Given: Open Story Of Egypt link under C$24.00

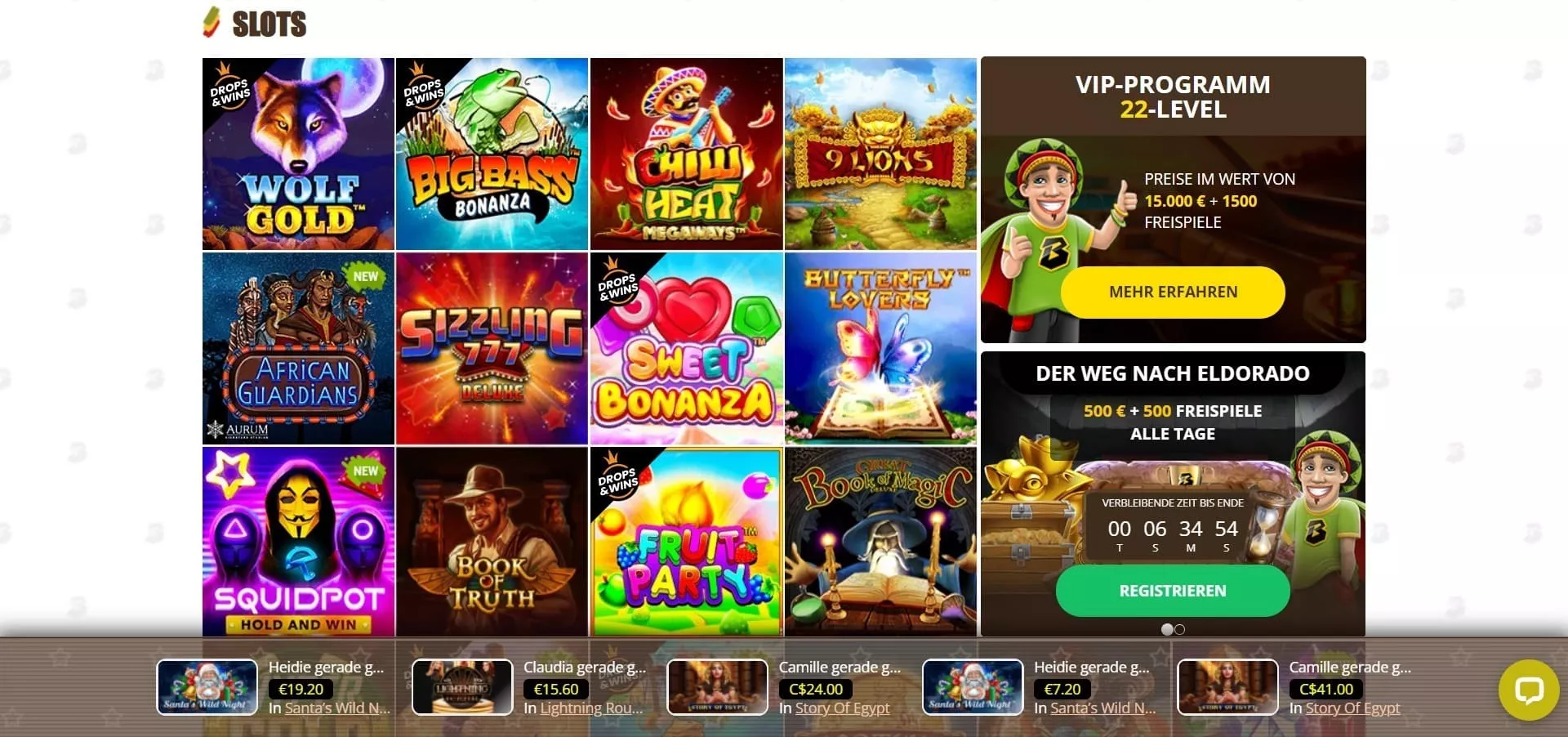Looking at the screenshot, I should pyautogui.click(x=842, y=708).
